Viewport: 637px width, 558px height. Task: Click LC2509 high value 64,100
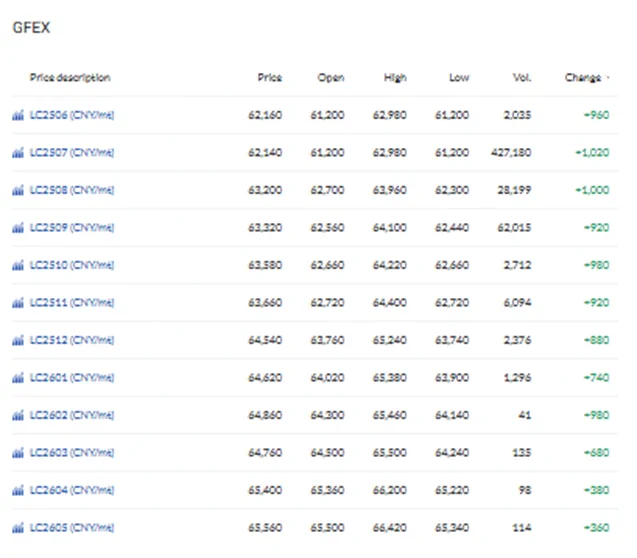pyautogui.click(x=390, y=227)
